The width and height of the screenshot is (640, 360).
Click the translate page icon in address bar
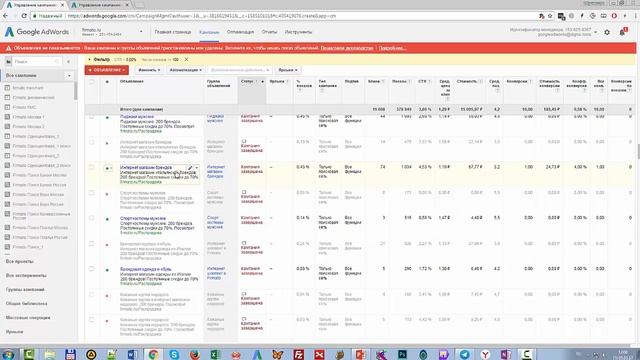(x=542, y=16)
